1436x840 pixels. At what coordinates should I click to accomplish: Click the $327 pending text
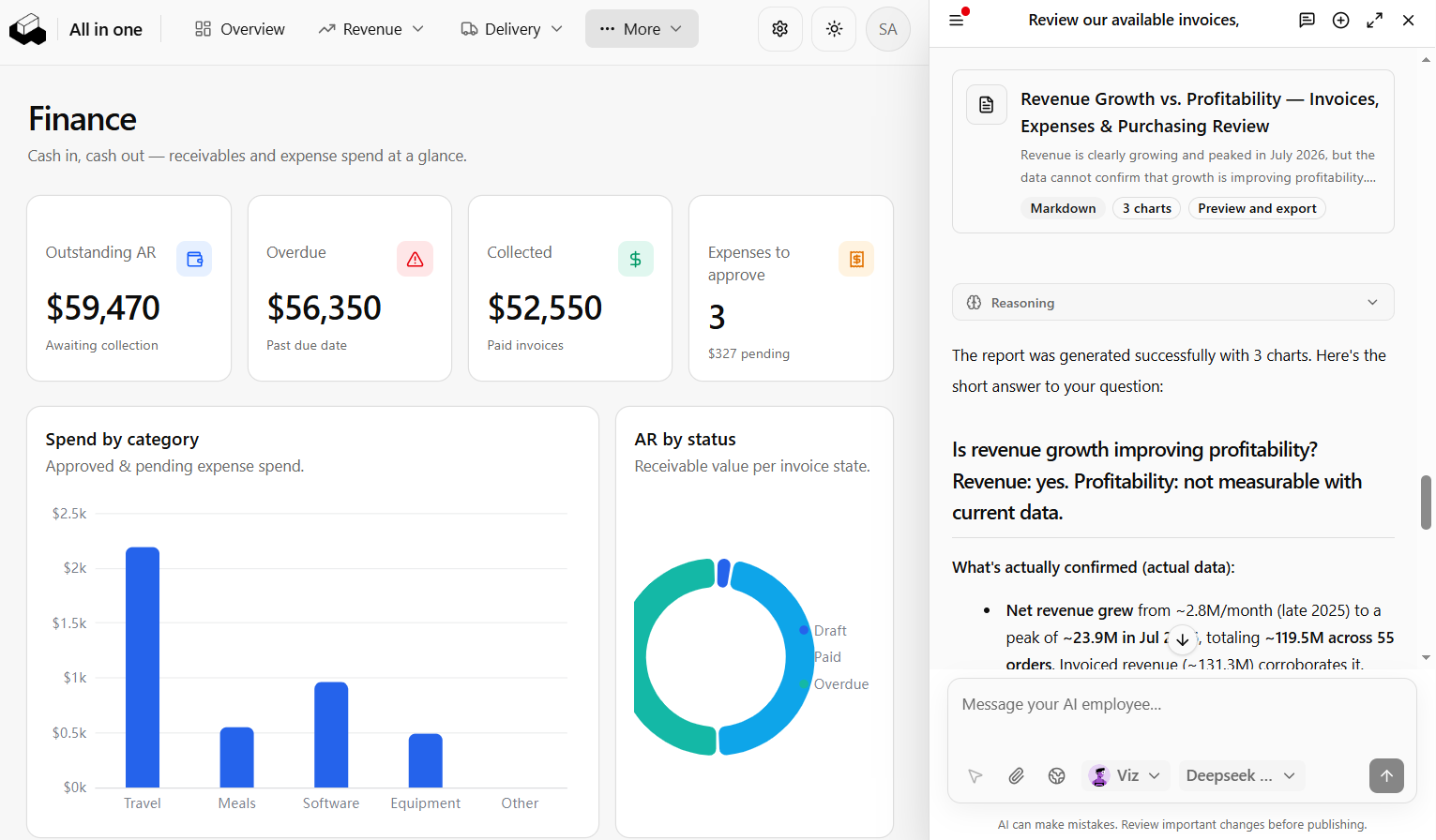click(x=748, y=353)
